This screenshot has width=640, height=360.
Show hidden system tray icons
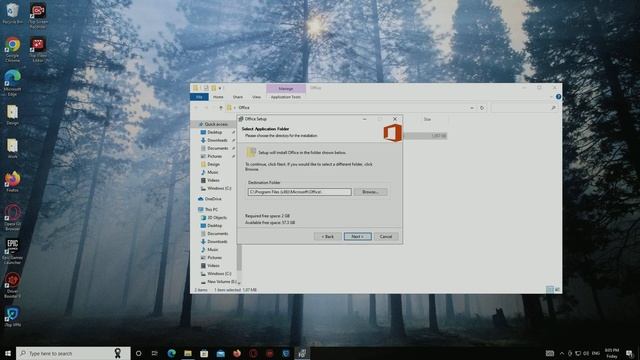coord(562,353)
